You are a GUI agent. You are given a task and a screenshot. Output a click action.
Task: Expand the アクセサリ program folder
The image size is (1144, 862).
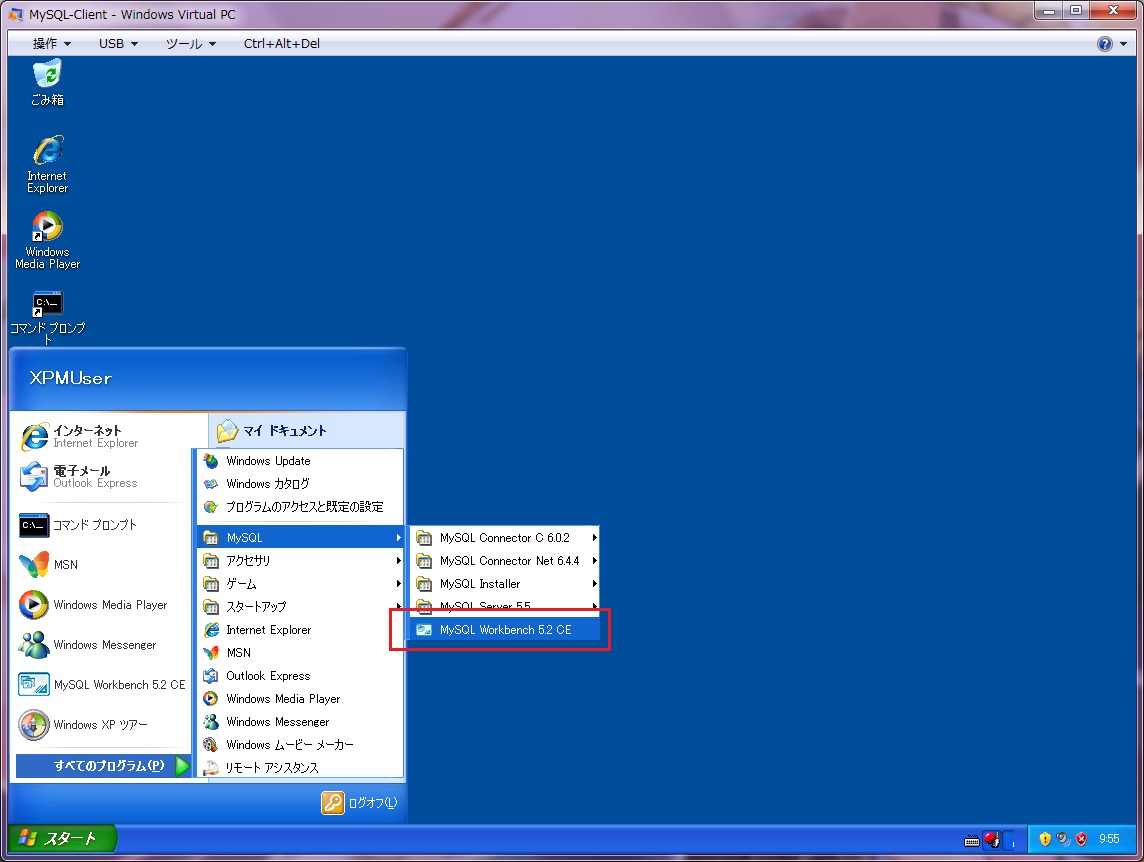[301, 561]
